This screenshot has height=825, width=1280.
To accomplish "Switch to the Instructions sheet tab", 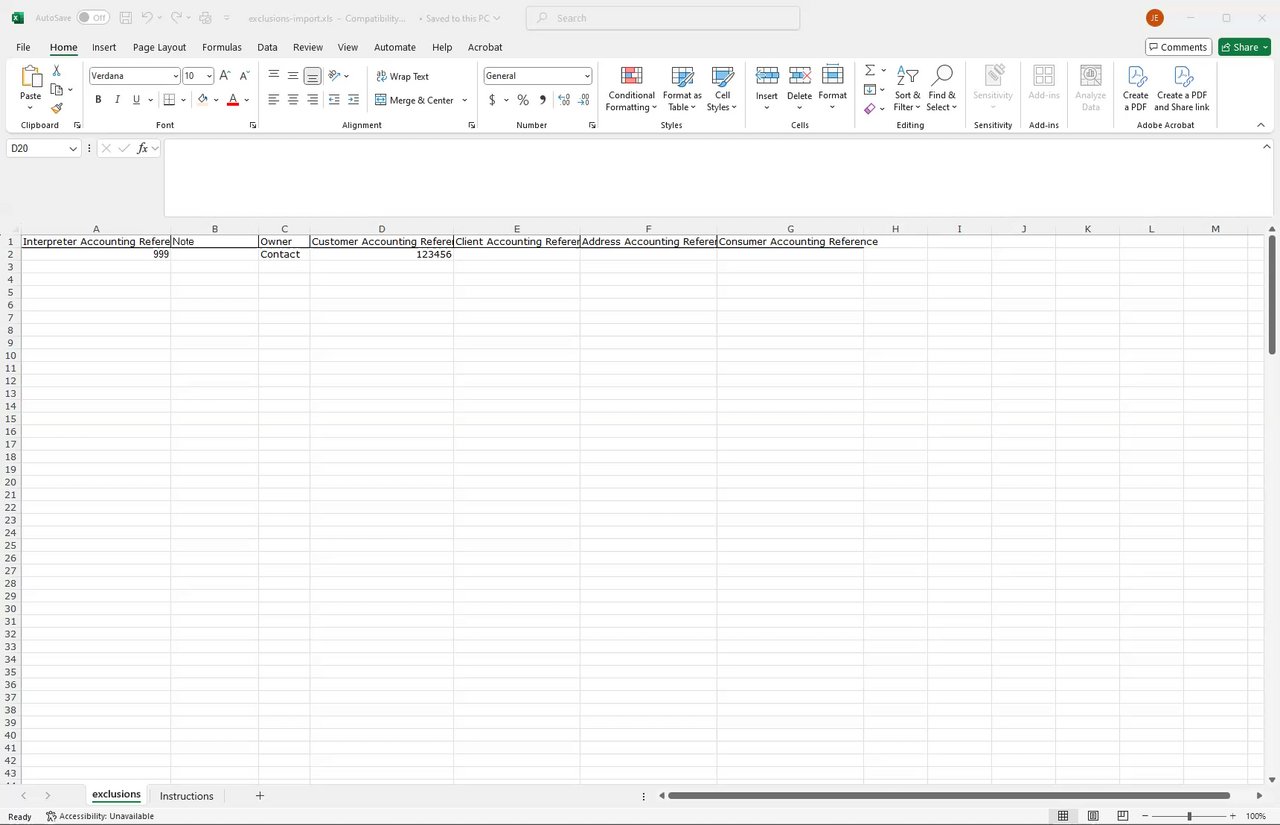I will 187,796.
